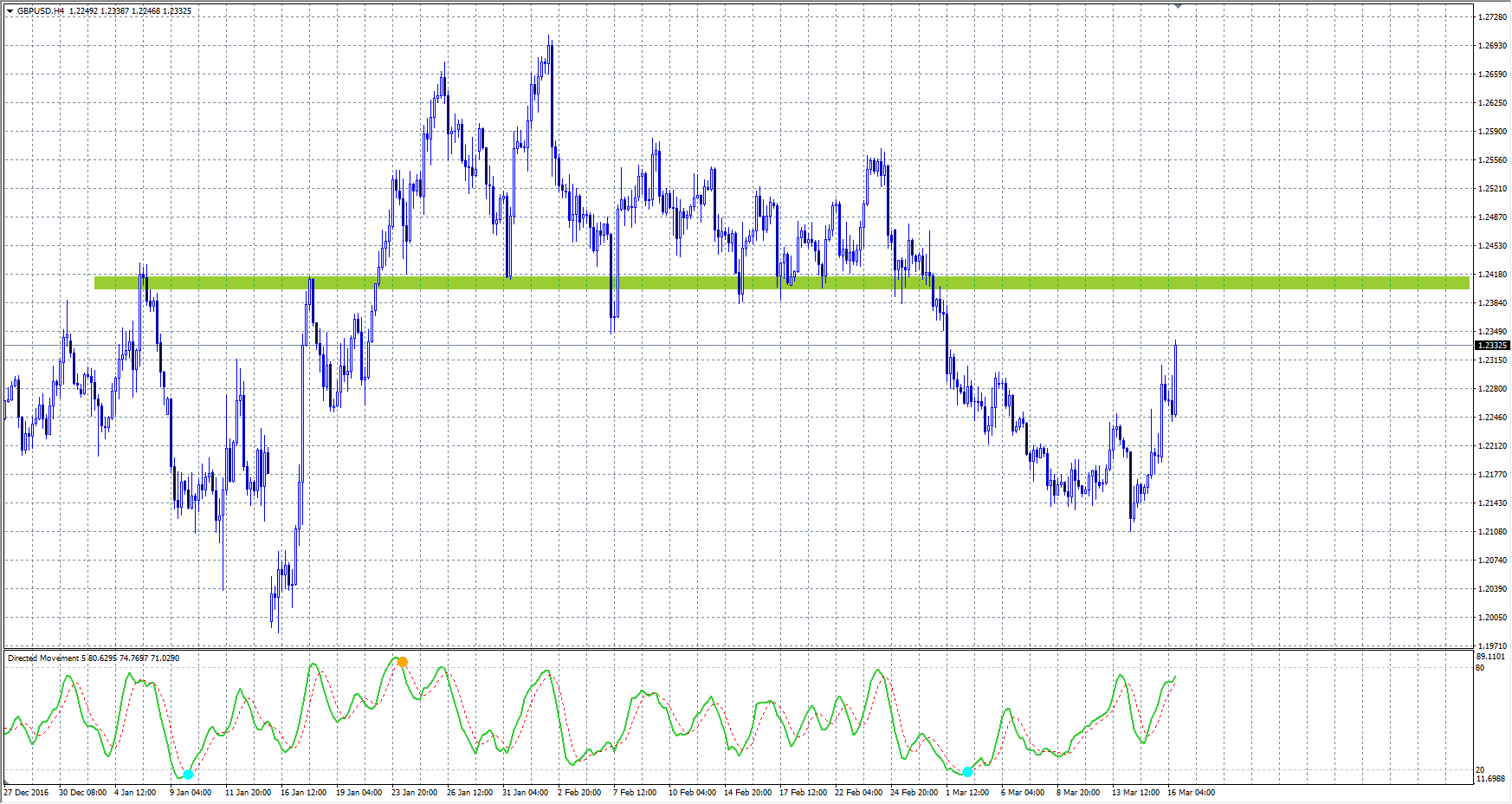
Task: Click the 1.20050 price scale value
Action: click(1492, 618)
